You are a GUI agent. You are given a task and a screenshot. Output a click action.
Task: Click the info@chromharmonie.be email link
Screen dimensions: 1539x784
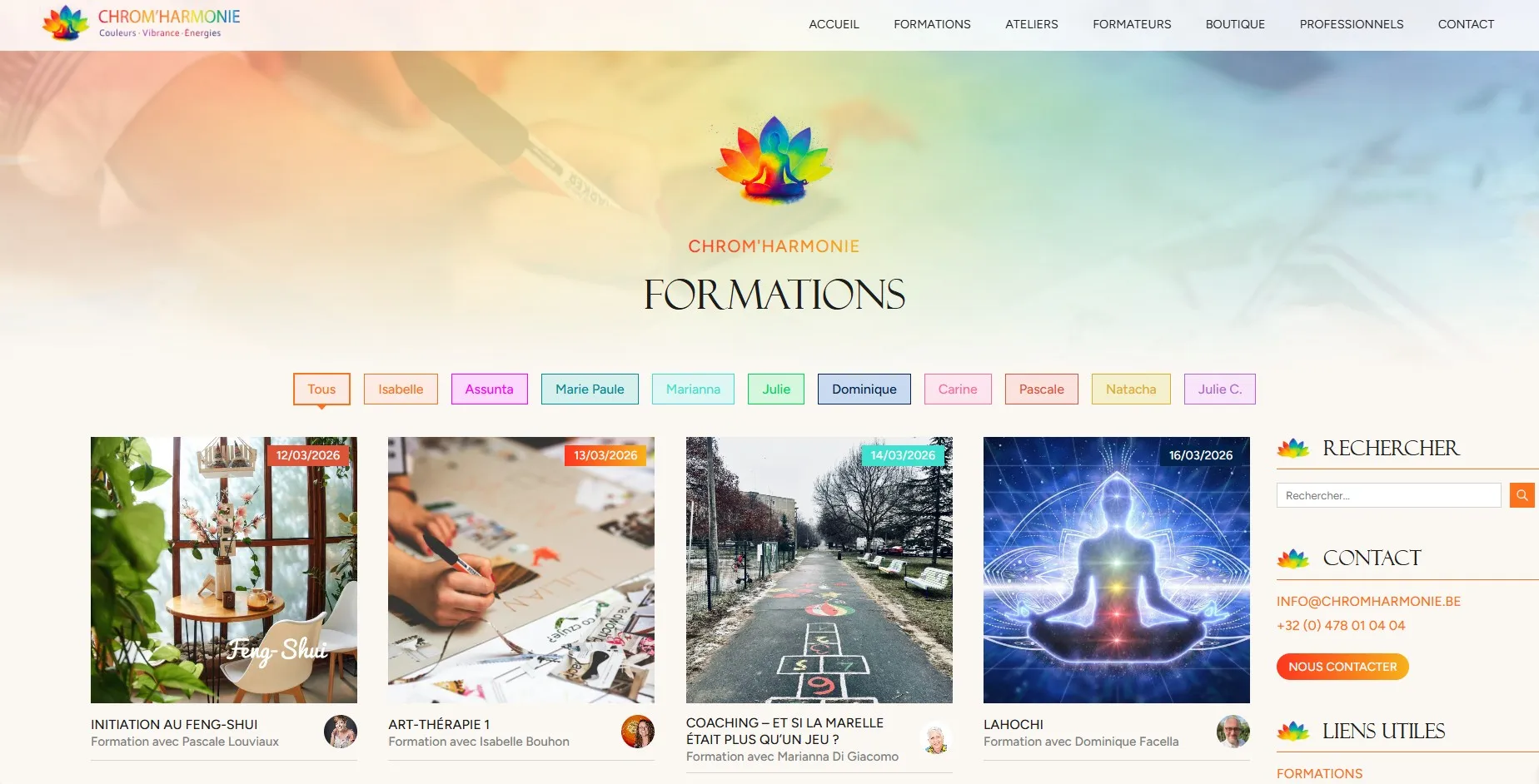coord(1368,601)
